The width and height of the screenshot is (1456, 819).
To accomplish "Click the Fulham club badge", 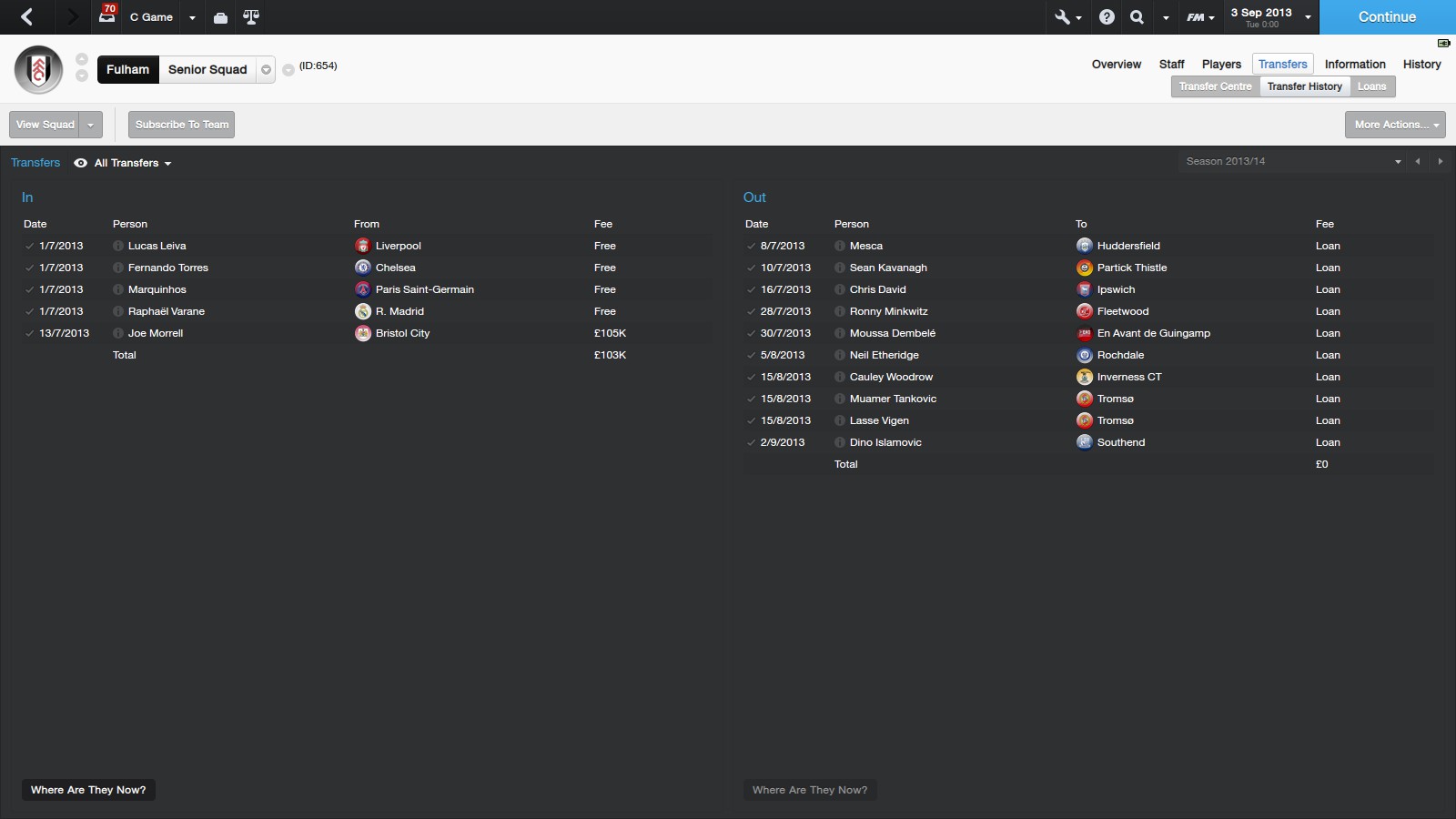I will click(x=39, y=69).
